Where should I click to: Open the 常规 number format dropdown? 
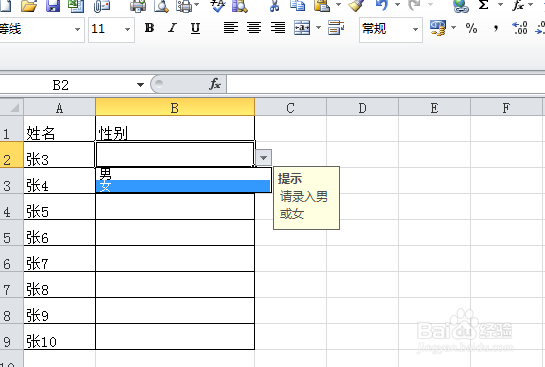[x=415, y=29]
